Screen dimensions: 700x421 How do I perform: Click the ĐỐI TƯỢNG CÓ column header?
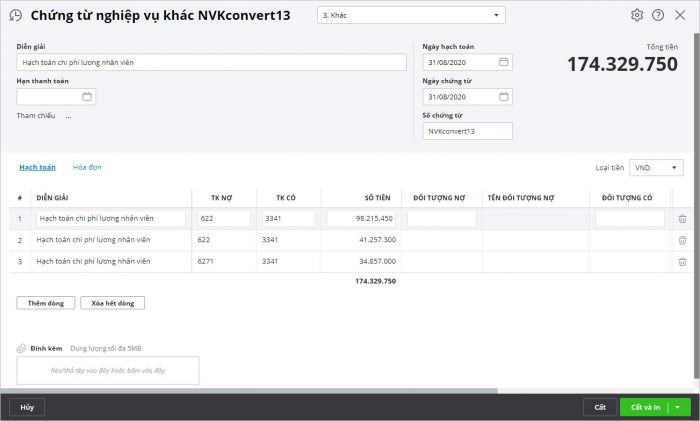[627, 198]
